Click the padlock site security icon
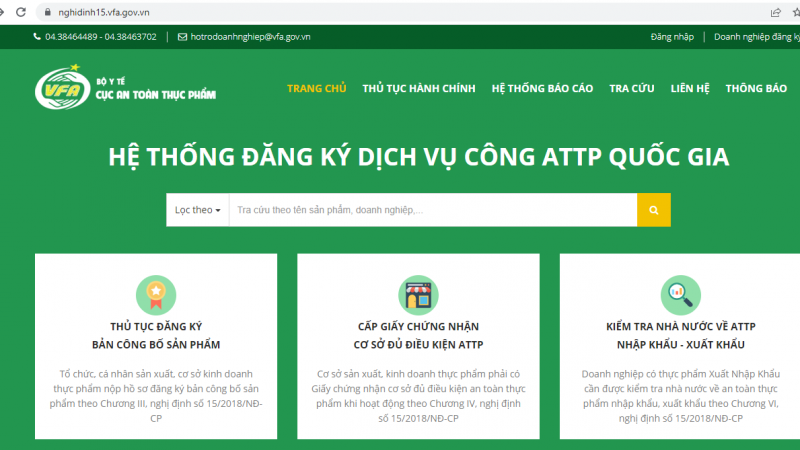The image size is (800, 450). click(46, 12)
